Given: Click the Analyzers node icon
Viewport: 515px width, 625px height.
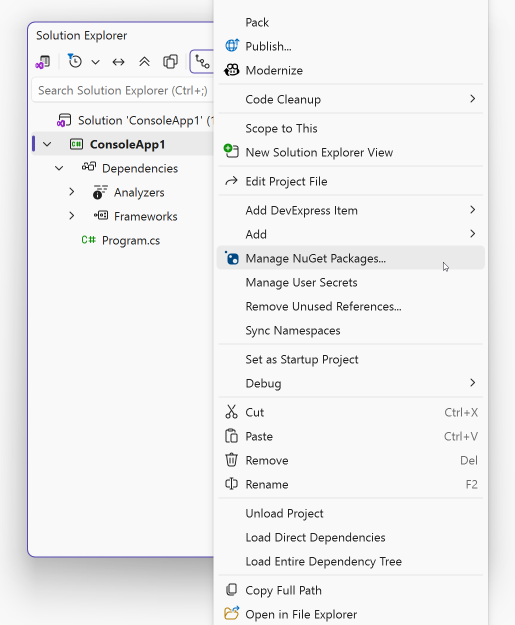Looking at the screenshot, I should (x=100, y=192).
